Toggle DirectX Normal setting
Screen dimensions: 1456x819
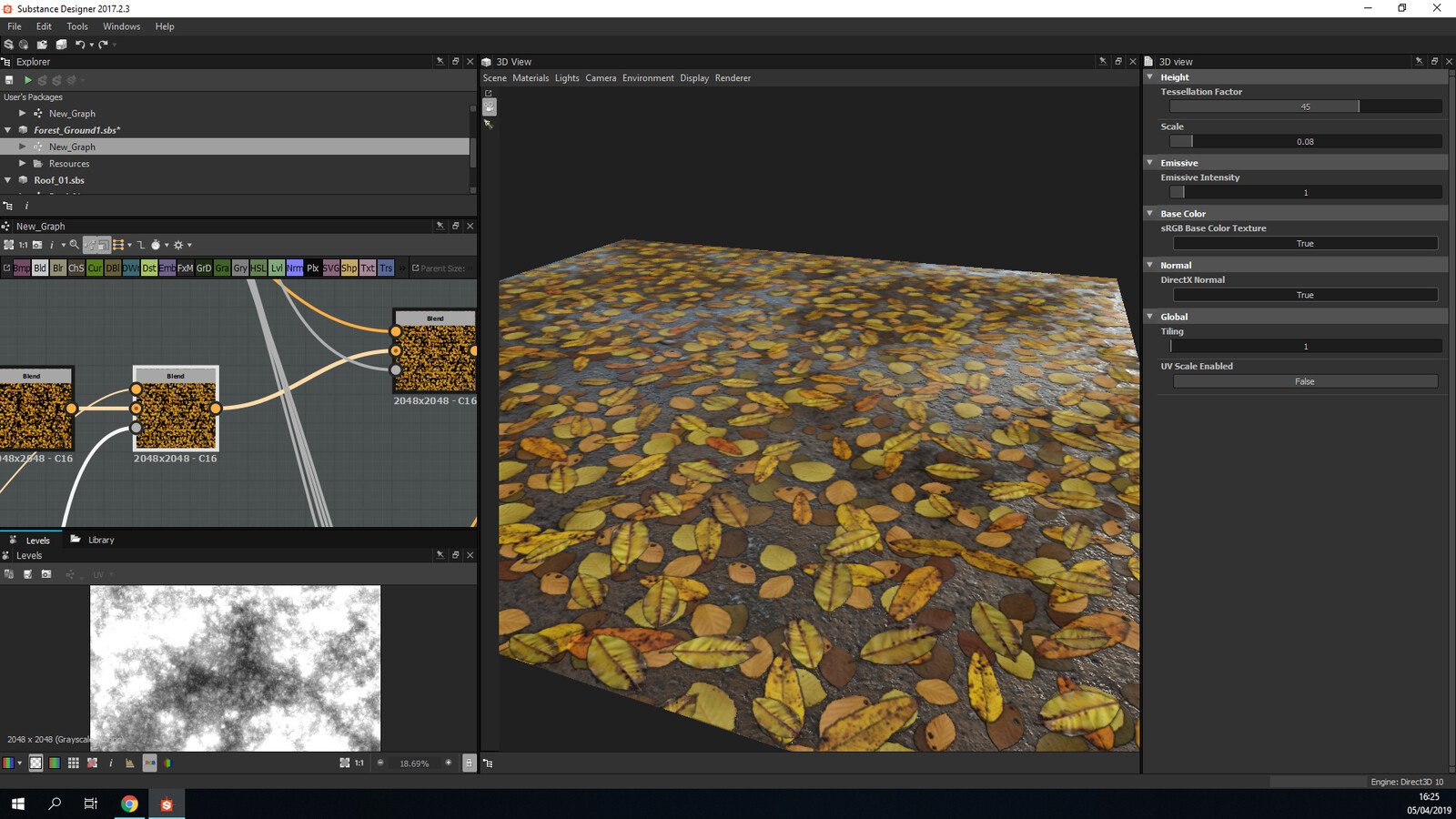coord(1304,295)
